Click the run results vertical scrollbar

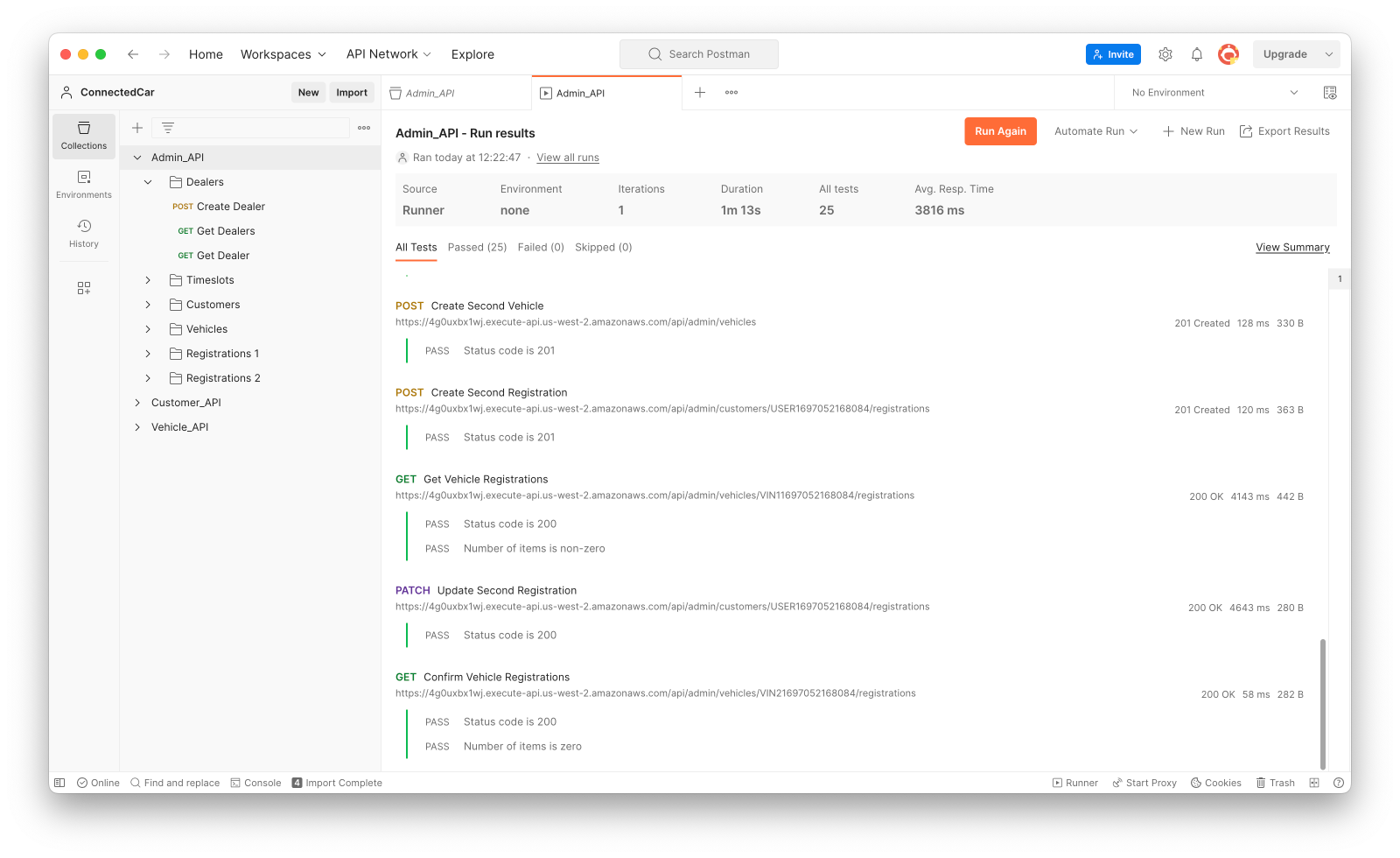tap(1323, 705)
